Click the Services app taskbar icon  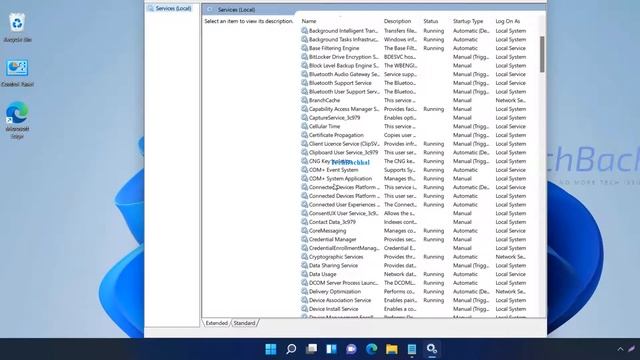[432, 349]
